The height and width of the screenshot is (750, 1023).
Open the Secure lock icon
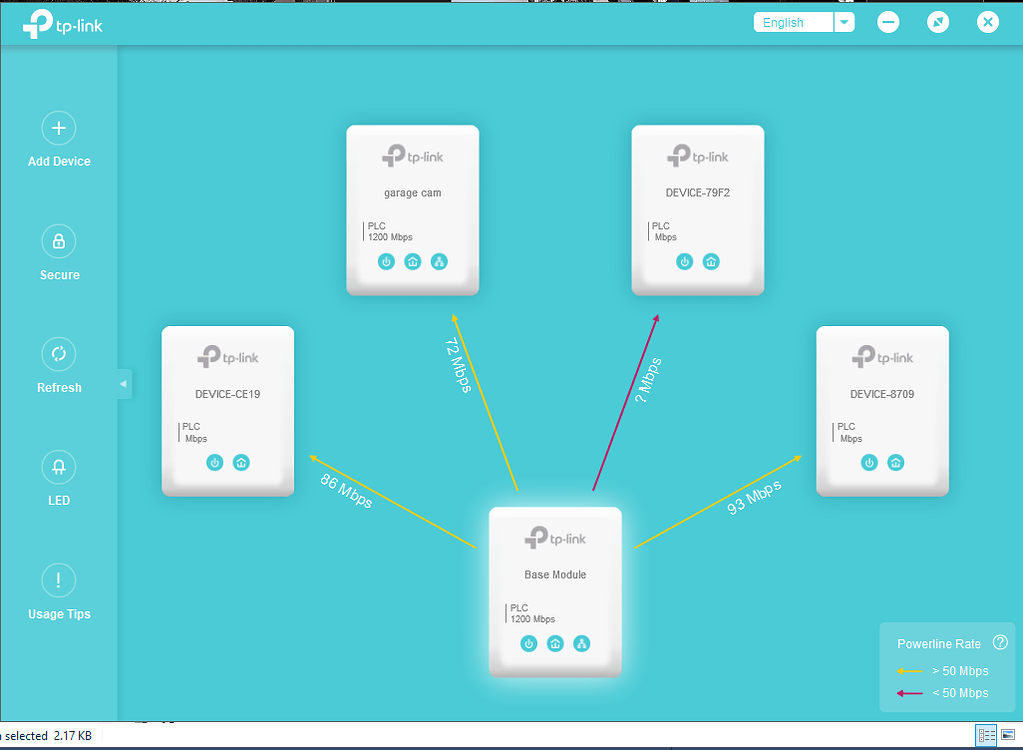coord(59,242)
